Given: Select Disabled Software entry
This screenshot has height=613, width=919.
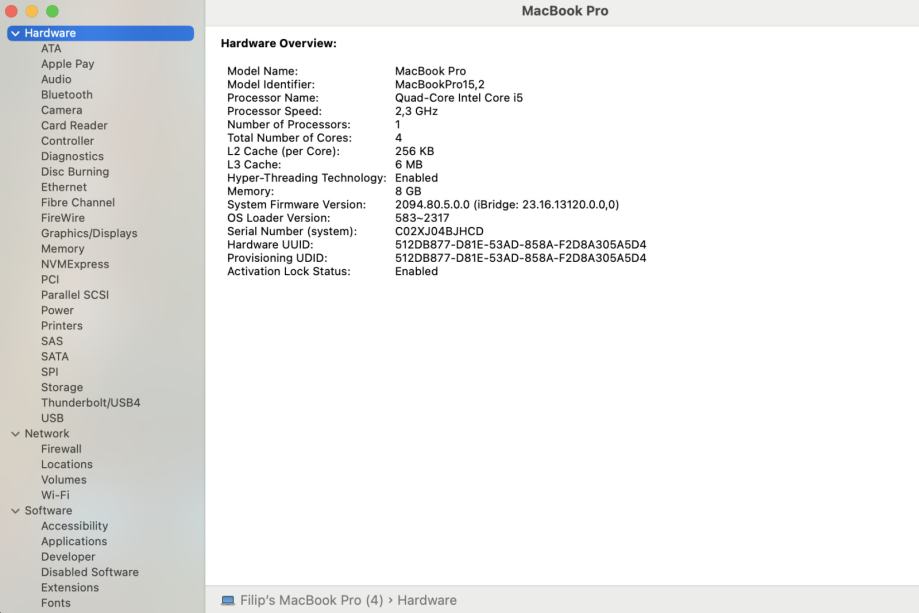Looking at the screenshot, I should point(90,572).
